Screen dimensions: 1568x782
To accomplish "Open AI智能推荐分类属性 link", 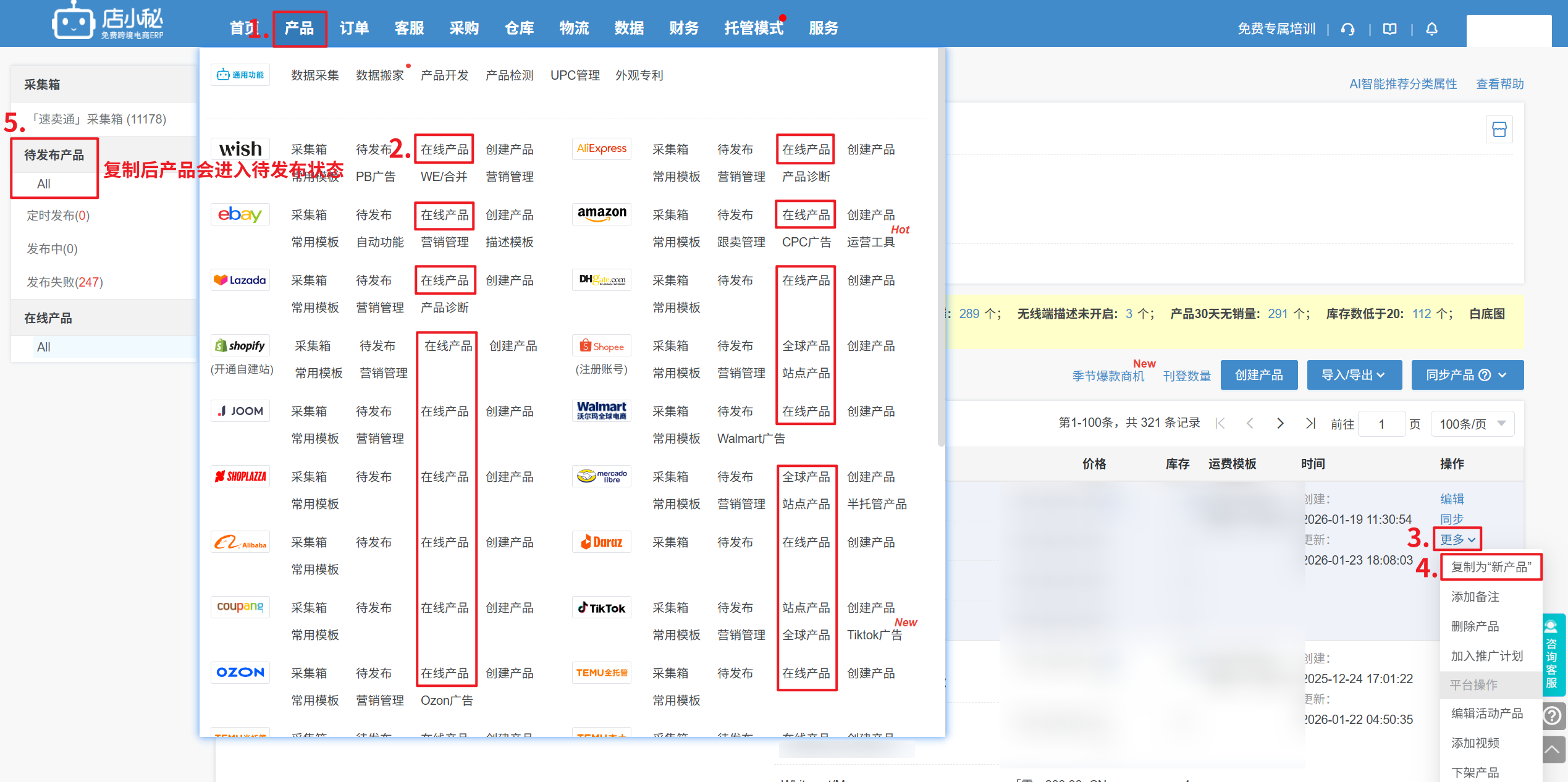I will [x=1402, y=84].
